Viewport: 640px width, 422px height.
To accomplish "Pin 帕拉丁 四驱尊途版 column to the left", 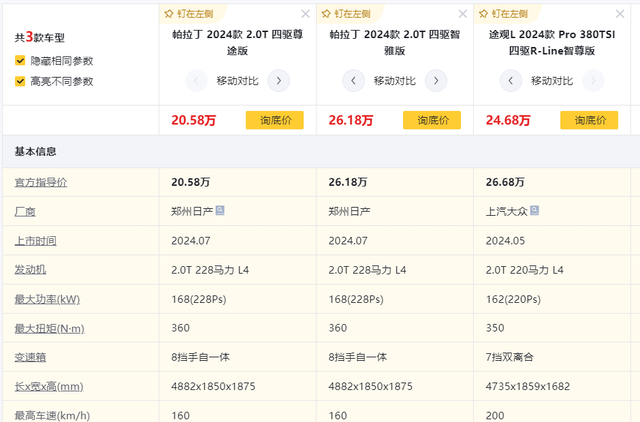I will (x=189, y=14).
